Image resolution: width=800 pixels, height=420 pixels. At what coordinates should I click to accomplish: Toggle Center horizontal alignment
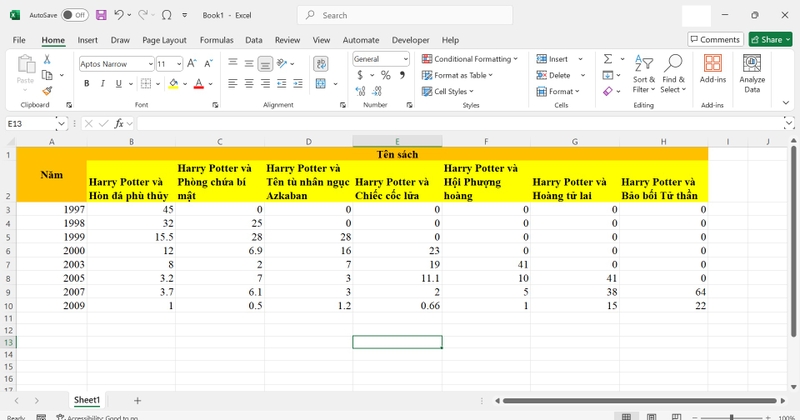[249, 84]
